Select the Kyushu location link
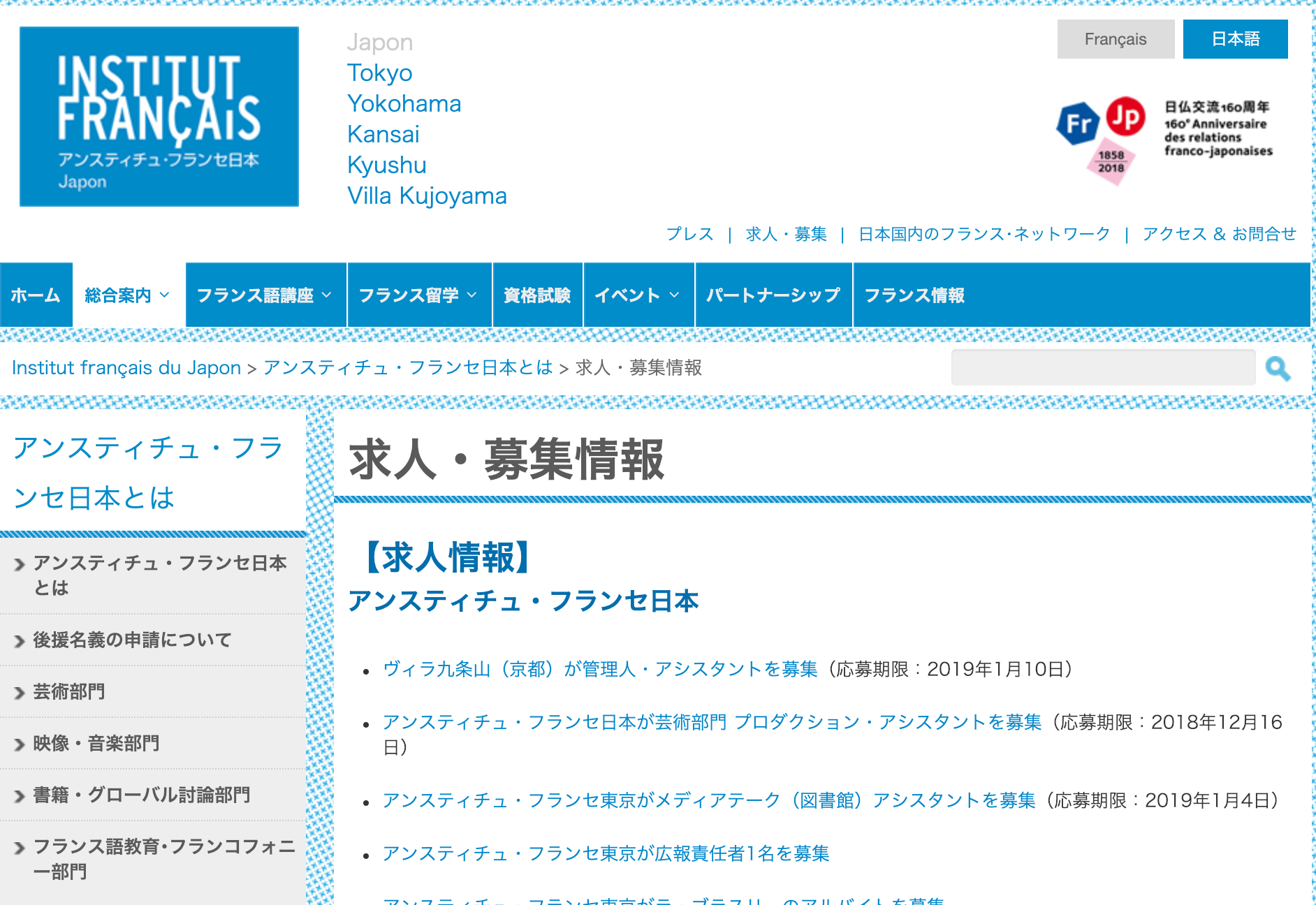Image resolution: width=1316 pixels, height=905 pixels. pos(387,165)
